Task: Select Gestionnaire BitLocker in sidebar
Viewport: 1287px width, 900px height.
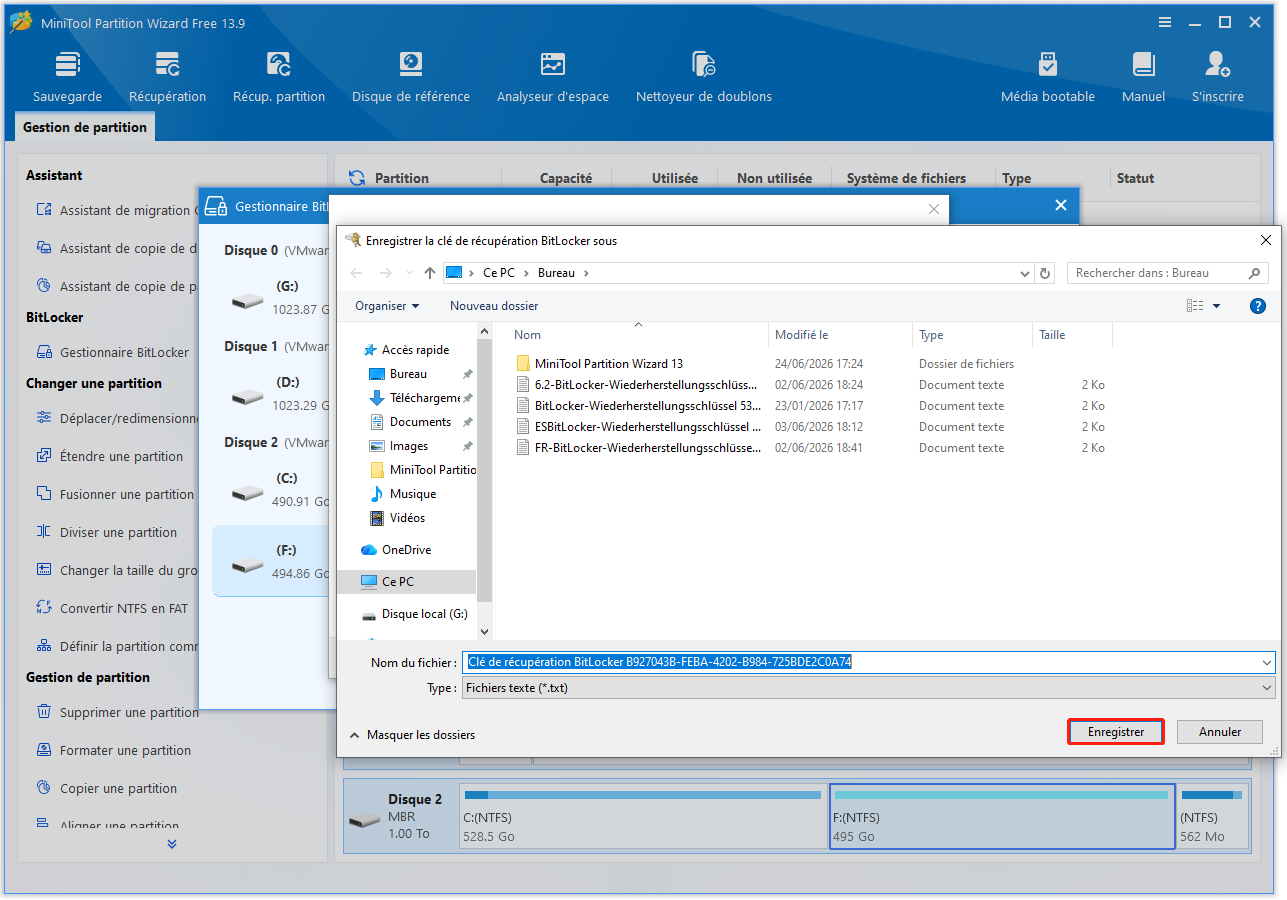Action: (112, 352)
